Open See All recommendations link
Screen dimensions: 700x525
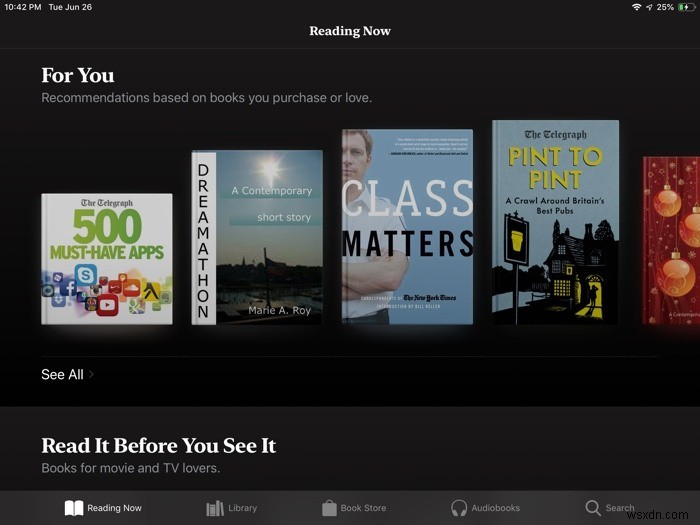click(62, 375)
